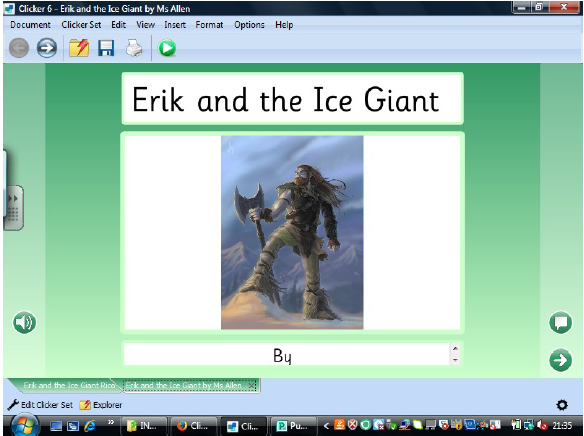This screenshot has width=584, height=436.
Task: Open the speech bubble button
Action: [x=560, y=322]
